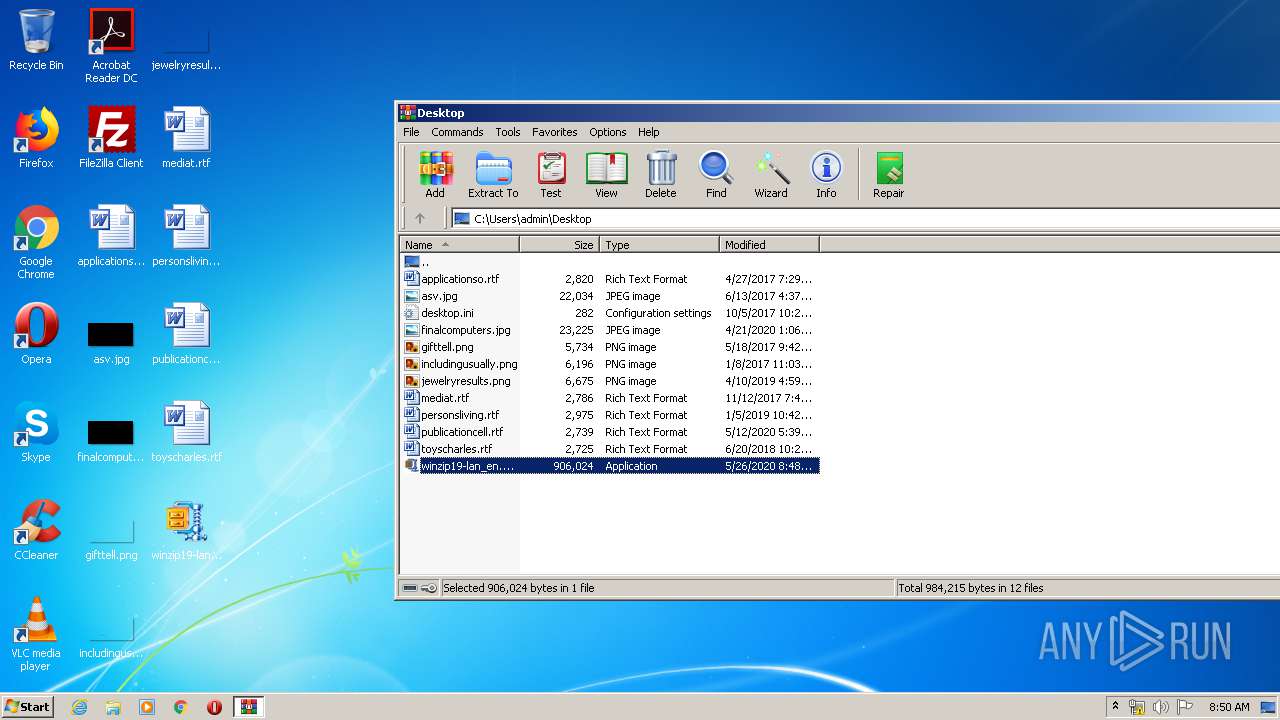Select CCleaner desktop shortcut

tap(36, 530)
